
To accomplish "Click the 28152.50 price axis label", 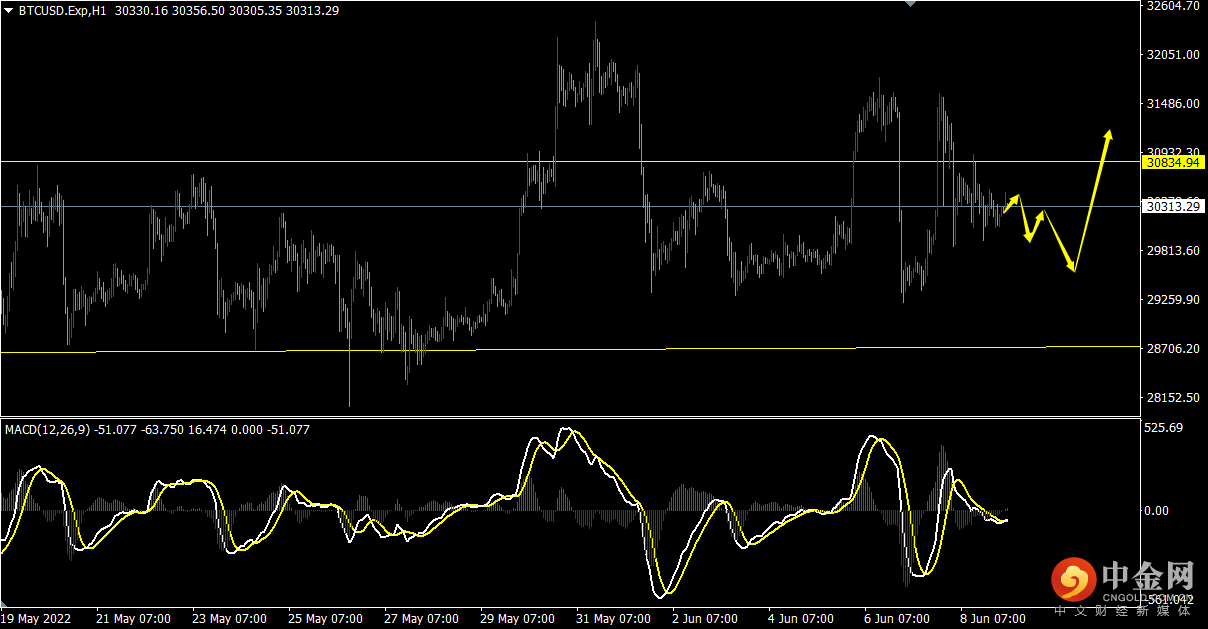I will (1173, 398).
